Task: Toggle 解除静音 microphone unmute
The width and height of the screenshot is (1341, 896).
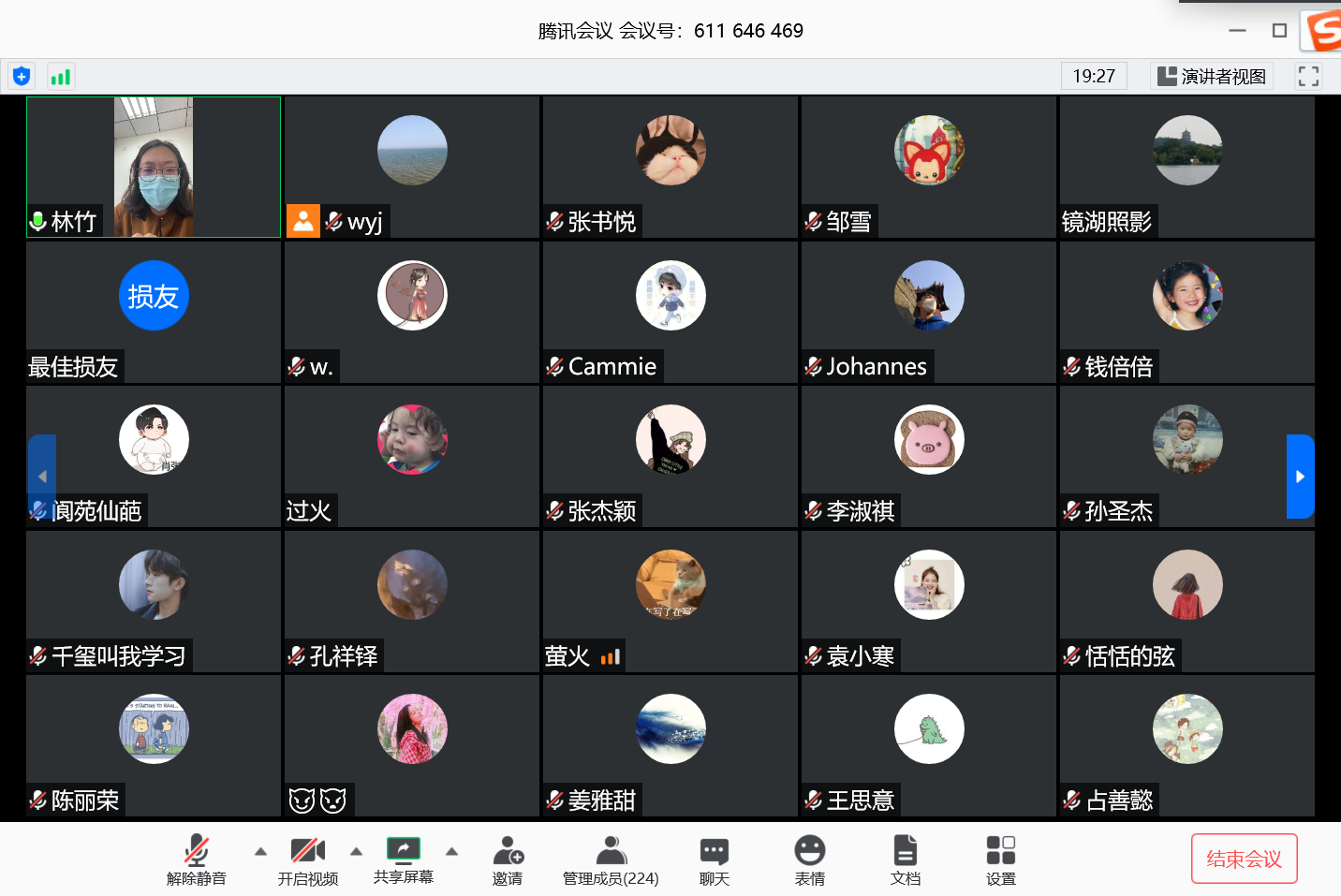Action: tap(197, 860)
